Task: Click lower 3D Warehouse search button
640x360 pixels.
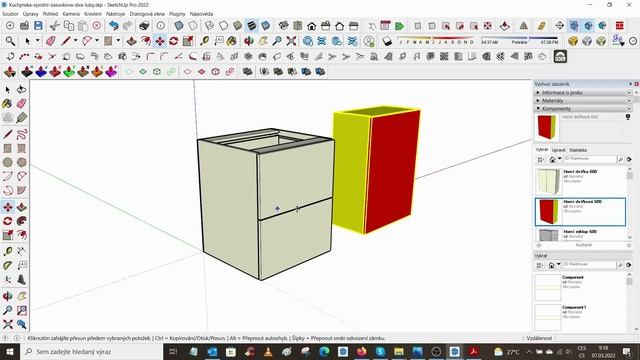Action: 620,265
